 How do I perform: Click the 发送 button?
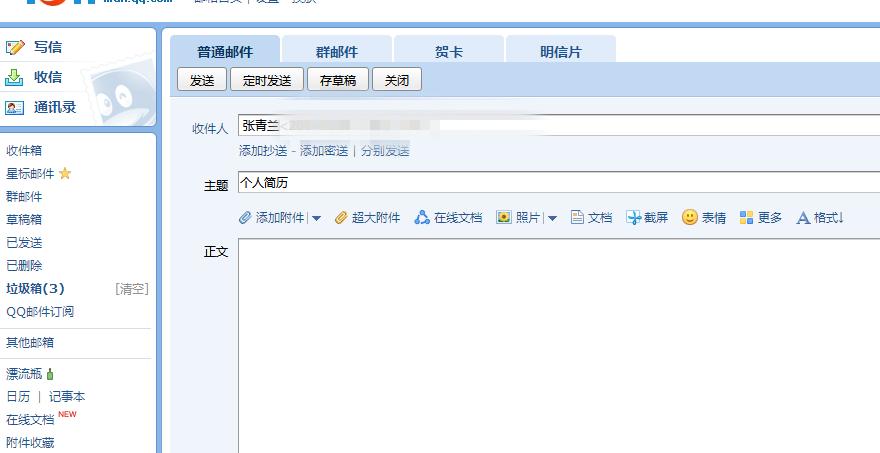point(202,80)
